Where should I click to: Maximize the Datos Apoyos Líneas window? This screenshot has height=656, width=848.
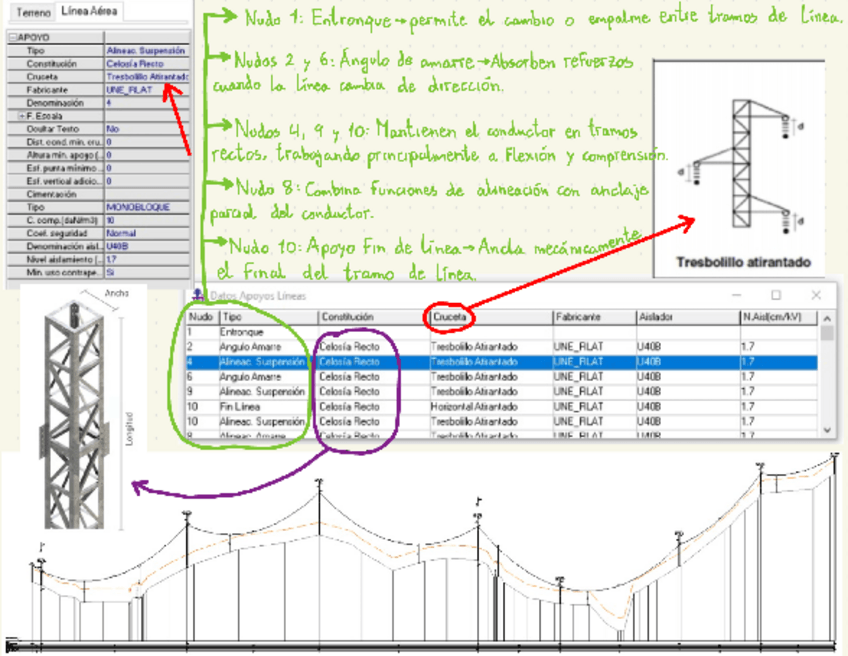776,295
